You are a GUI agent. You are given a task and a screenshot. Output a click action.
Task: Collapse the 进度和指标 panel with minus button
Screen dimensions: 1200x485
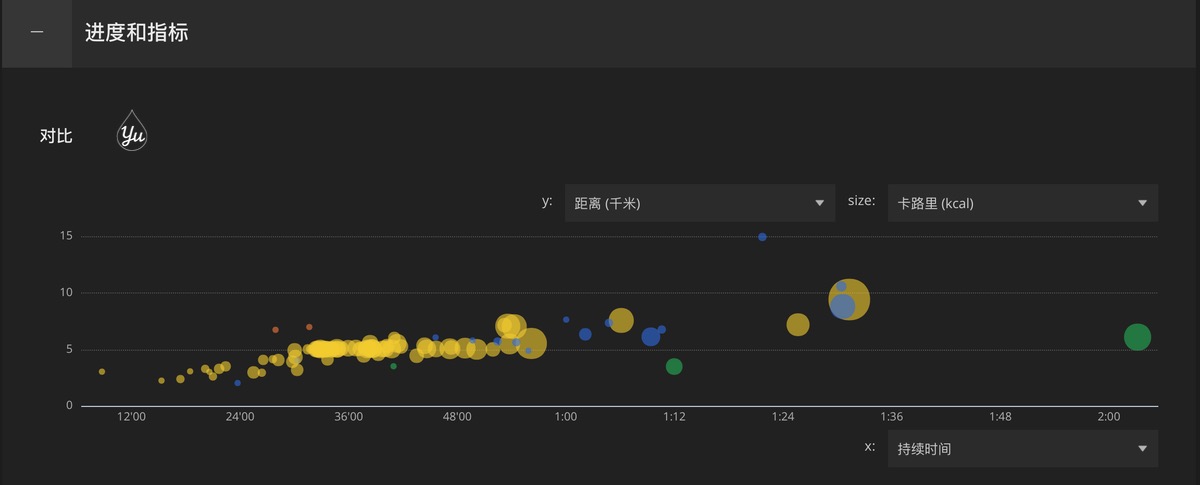[37, 33]
